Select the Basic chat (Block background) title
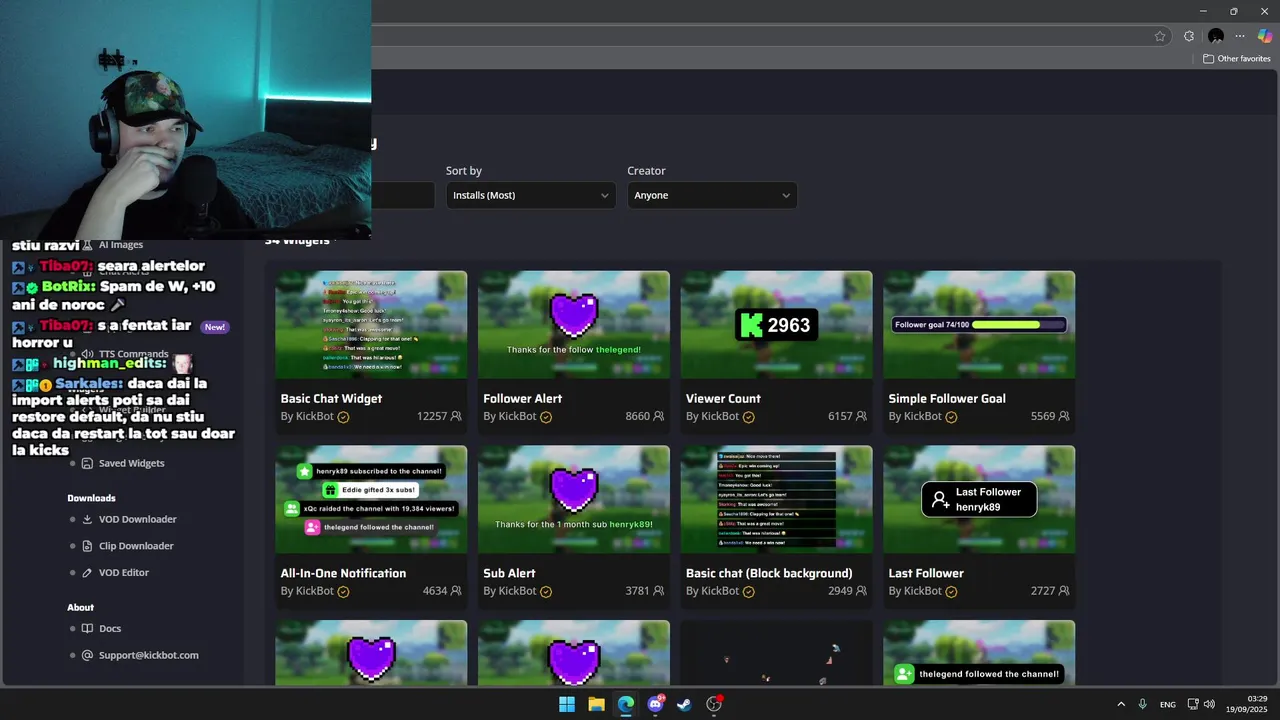The image size is (1280, 720). click(x=769, y=573)
